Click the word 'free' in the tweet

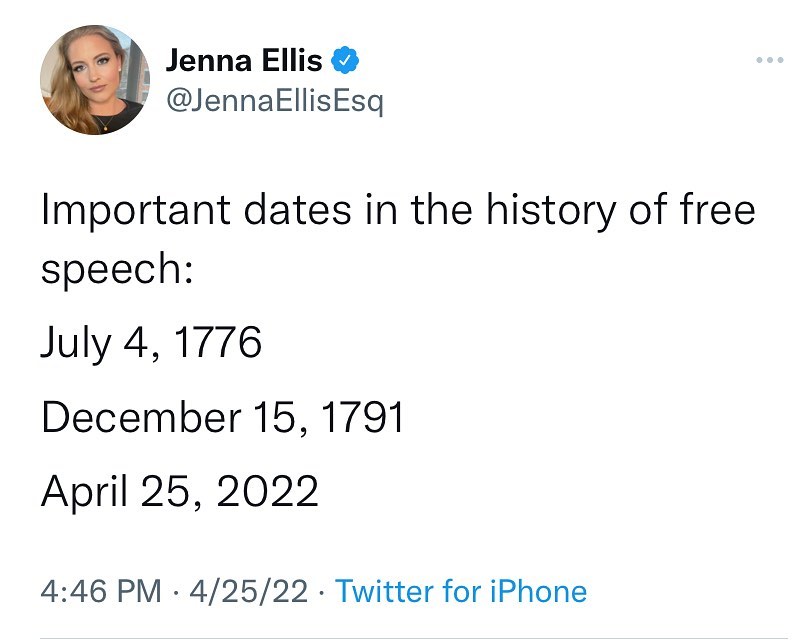pos(717,209)
